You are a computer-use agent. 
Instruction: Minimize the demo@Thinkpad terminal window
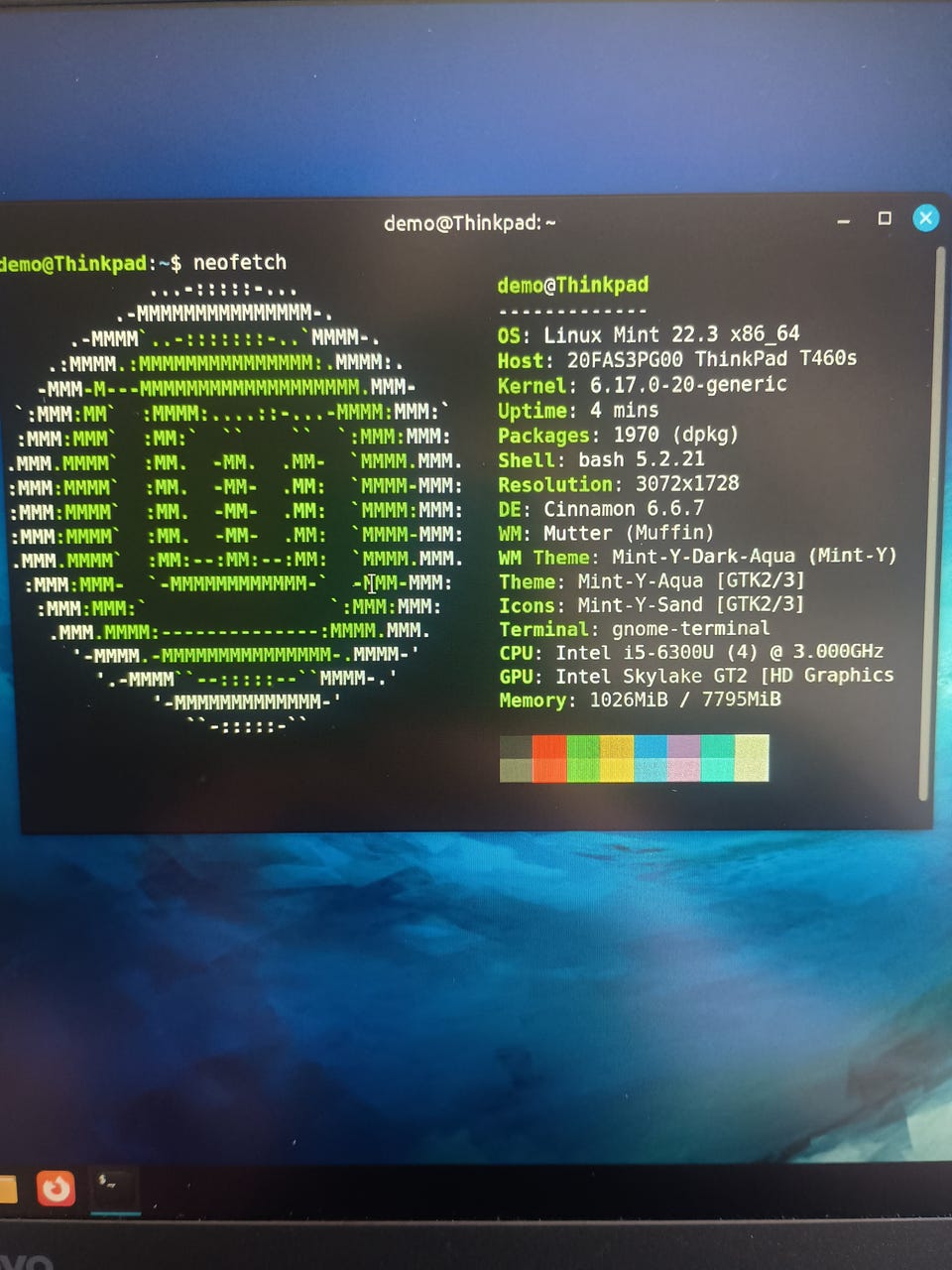coord(844,221)
